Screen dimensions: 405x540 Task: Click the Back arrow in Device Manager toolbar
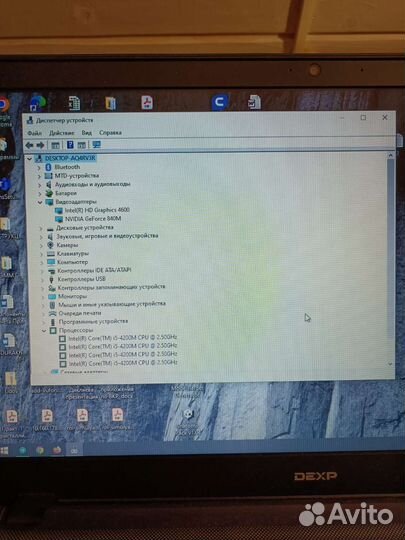coord(29,145)
